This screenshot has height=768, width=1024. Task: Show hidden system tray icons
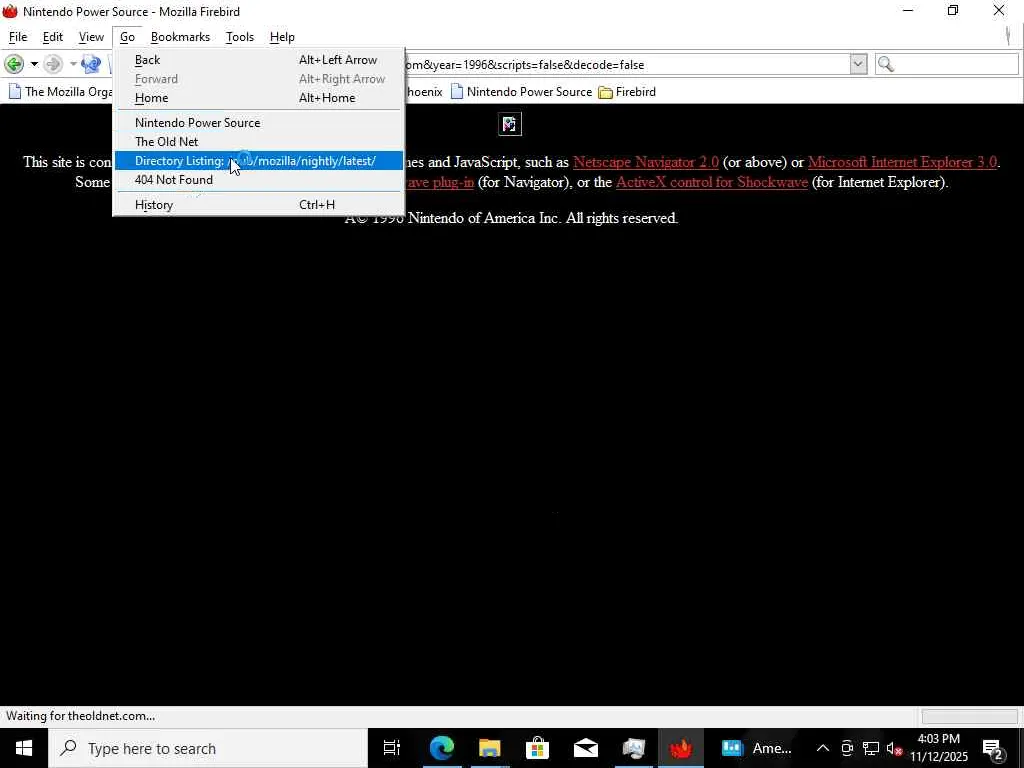tap(823, 748)
